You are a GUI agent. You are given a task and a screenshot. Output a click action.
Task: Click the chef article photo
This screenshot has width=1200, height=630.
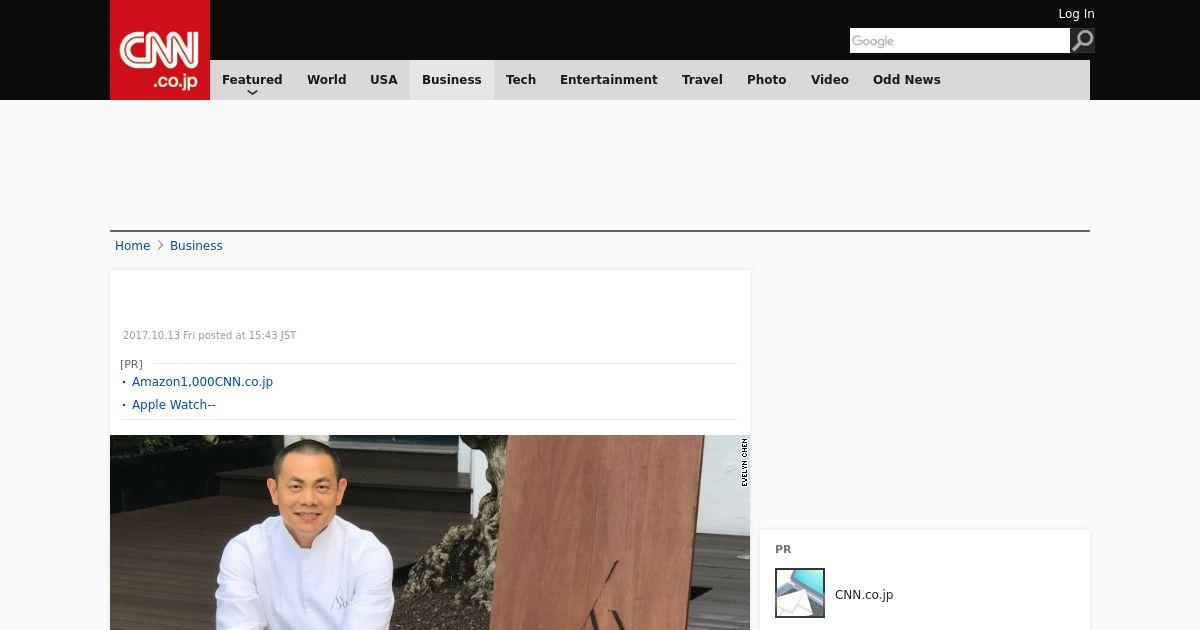click(430, 532)
